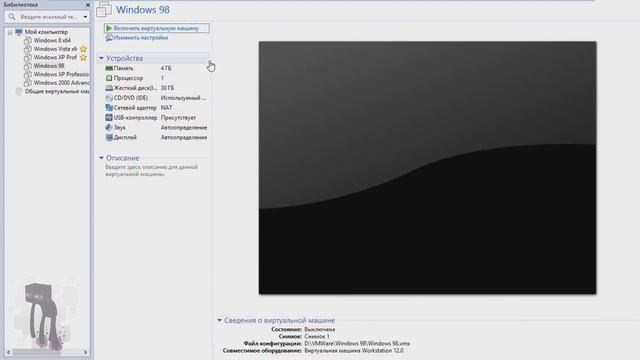Click the edit settings wrench icon

pyautogui.click(x=109, y=38)
